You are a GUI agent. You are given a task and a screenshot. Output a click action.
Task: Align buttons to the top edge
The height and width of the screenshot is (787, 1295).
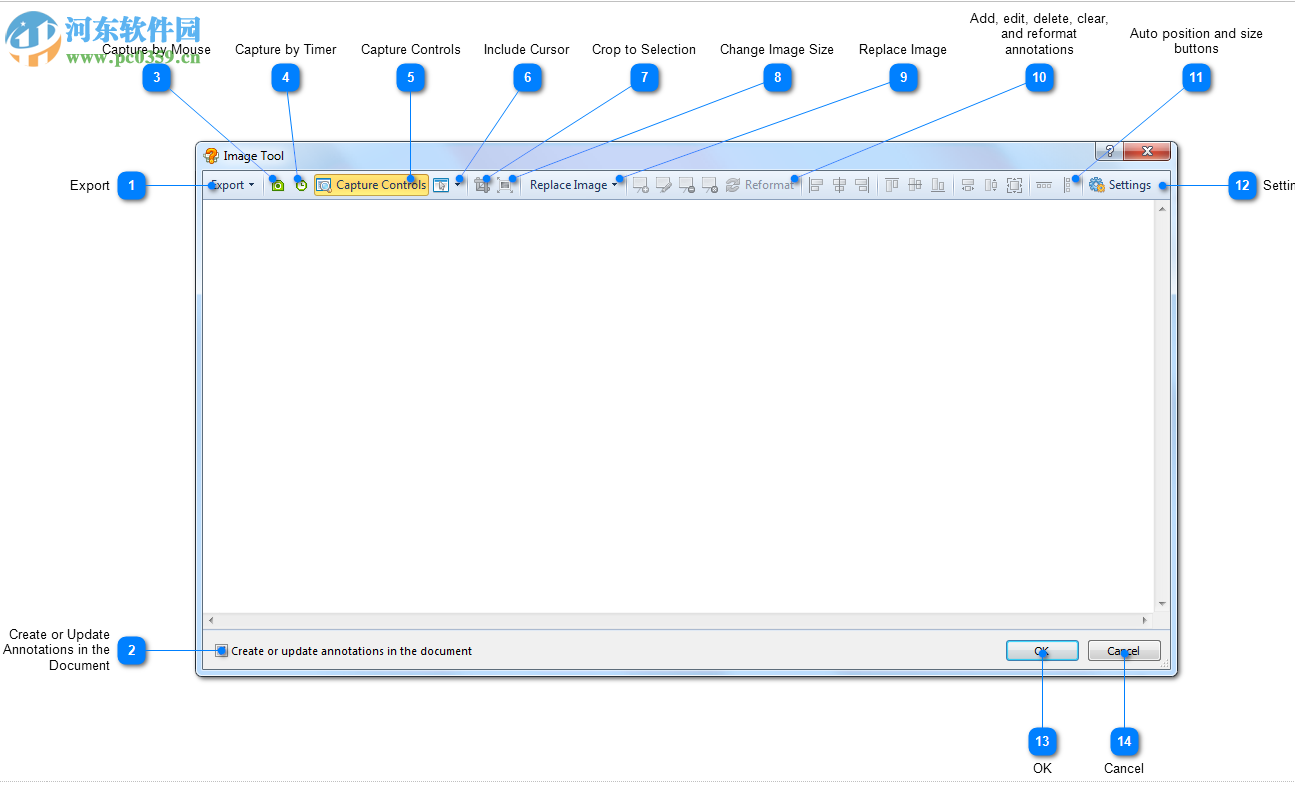tap(892, 185)
